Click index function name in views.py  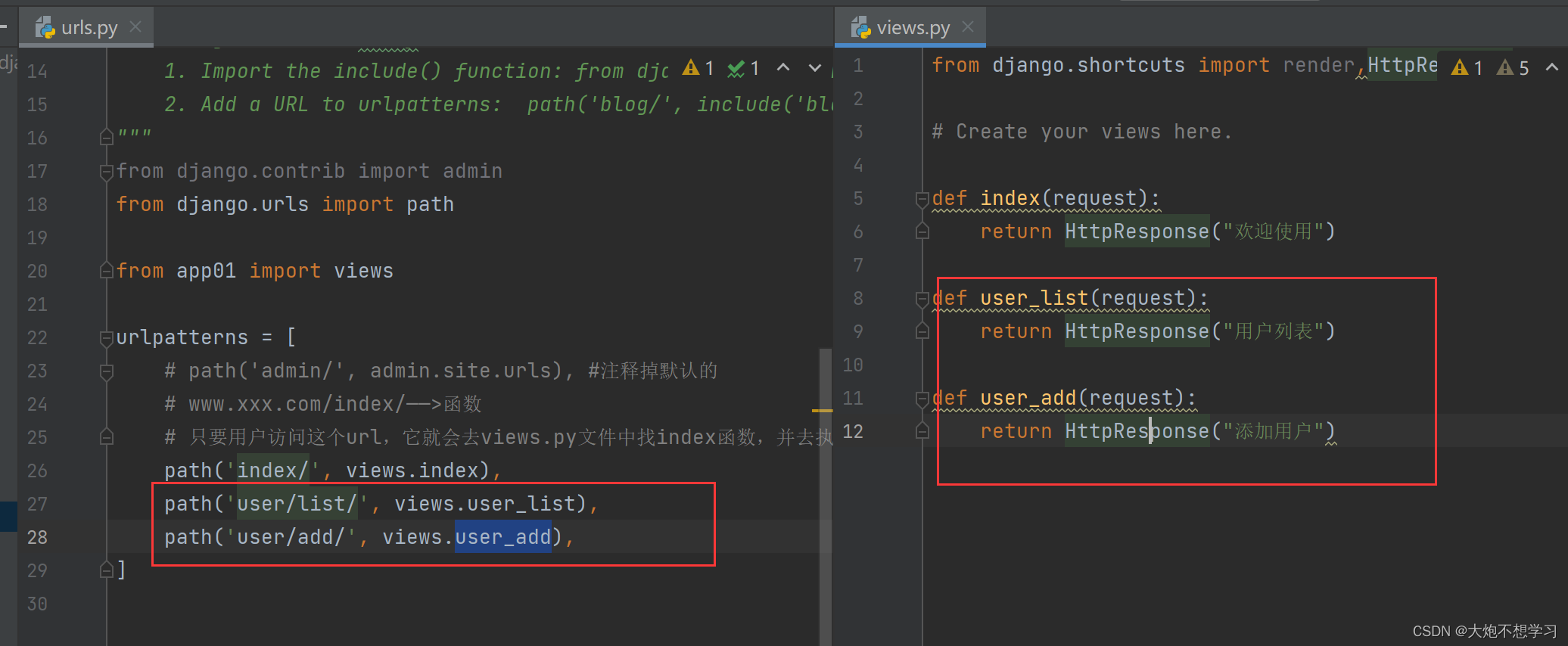point(1010,198)
